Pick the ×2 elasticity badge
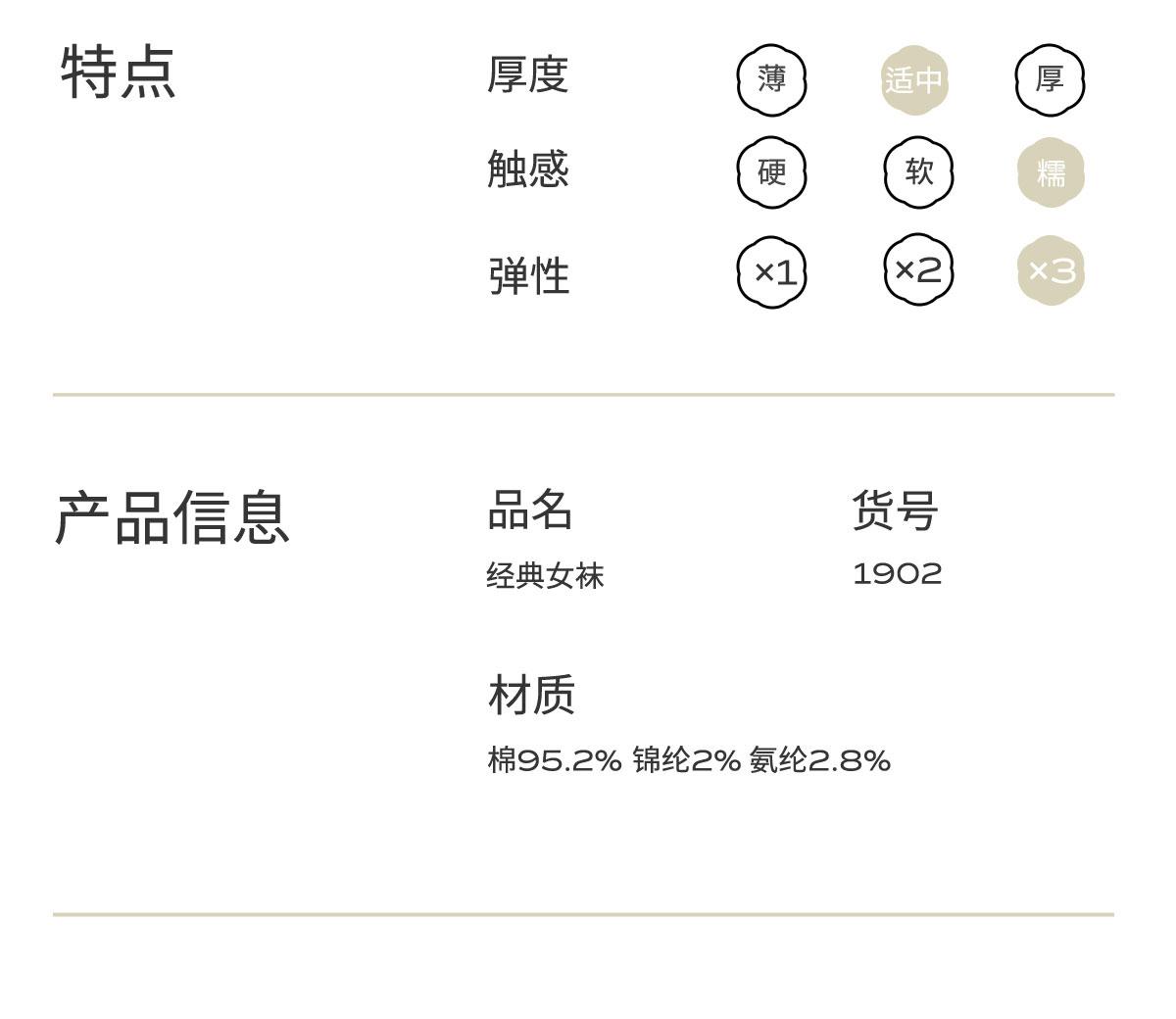The width and height of the screenshot is (1176, 1019). tap(918, 269)
